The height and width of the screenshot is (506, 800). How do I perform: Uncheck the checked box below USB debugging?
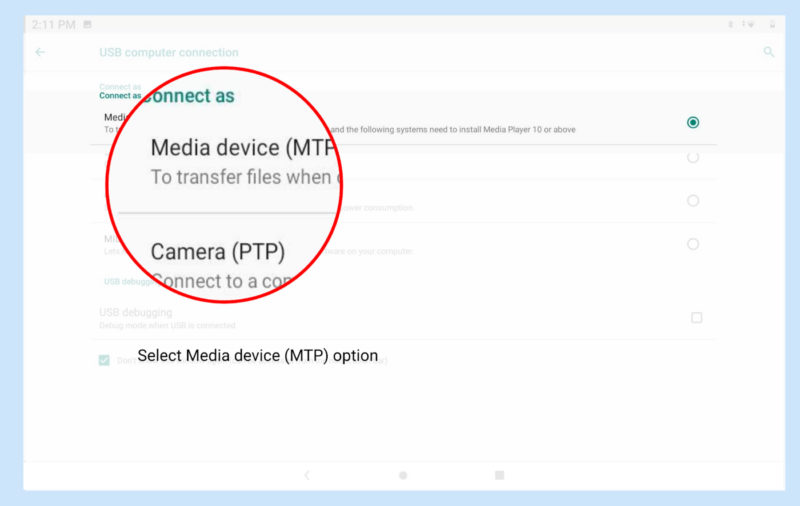pyautogui.click(x=104, y=360)
